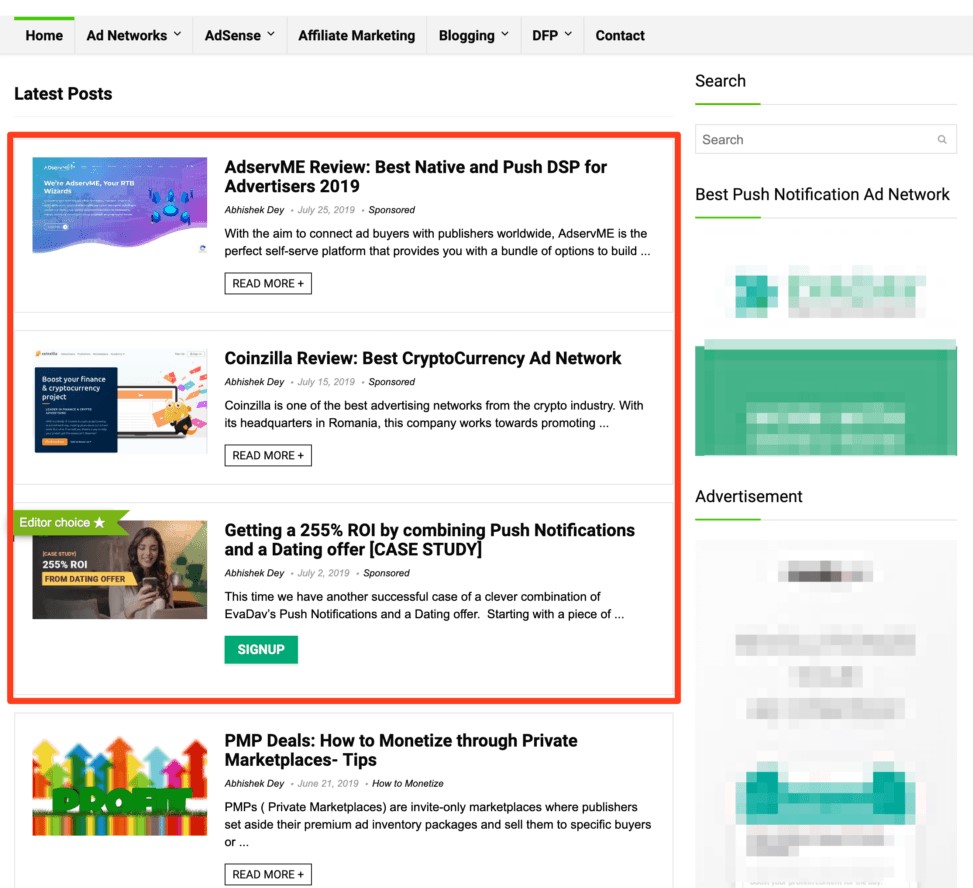This screenshot has height=888, width=973.
Task: Click the date June 21, 2019
Action: tap(328, 783)
